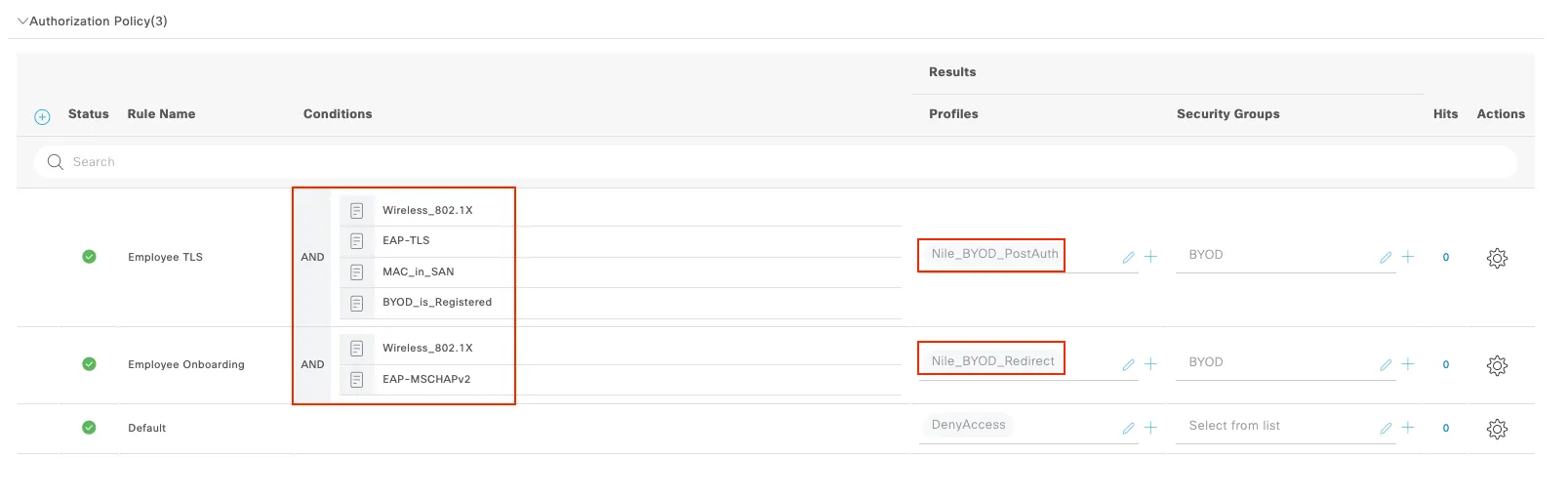
Task: View hit count for Employee TLS
Action: pyautogui.click(x=1446, y=258)
